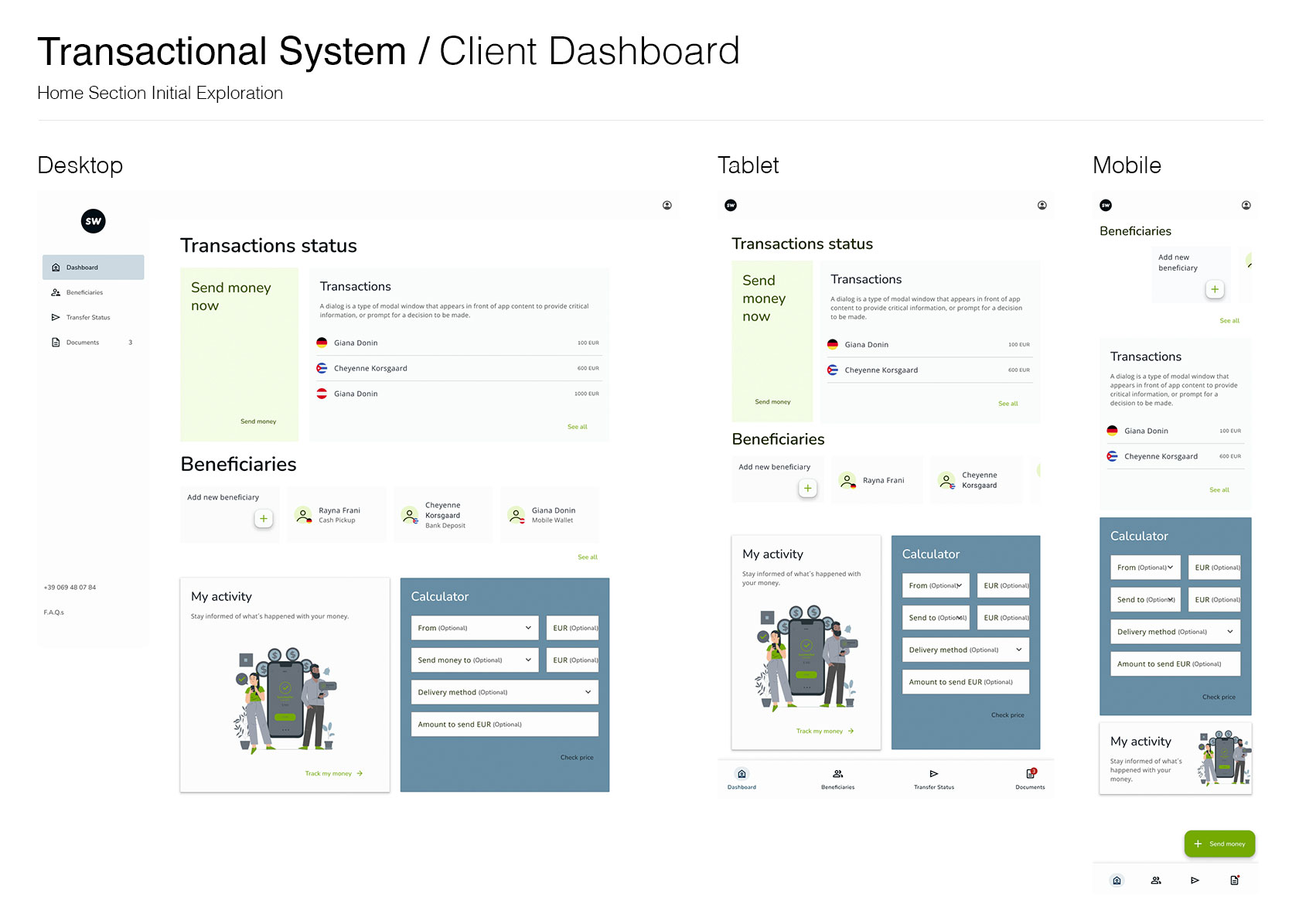Select Beneficiaries in the desktop sidebar

(x=84, y=292)
